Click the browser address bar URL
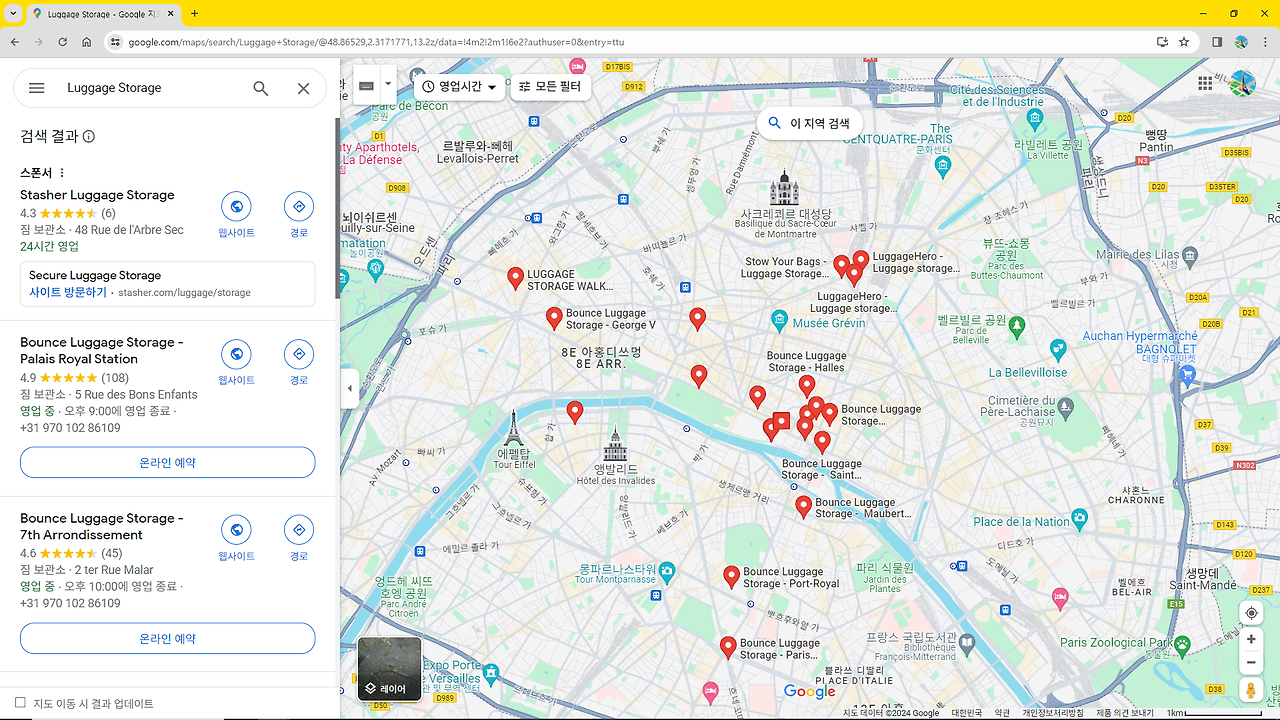The width and height of the screenshot is (1280, 720). coord(376,42)
